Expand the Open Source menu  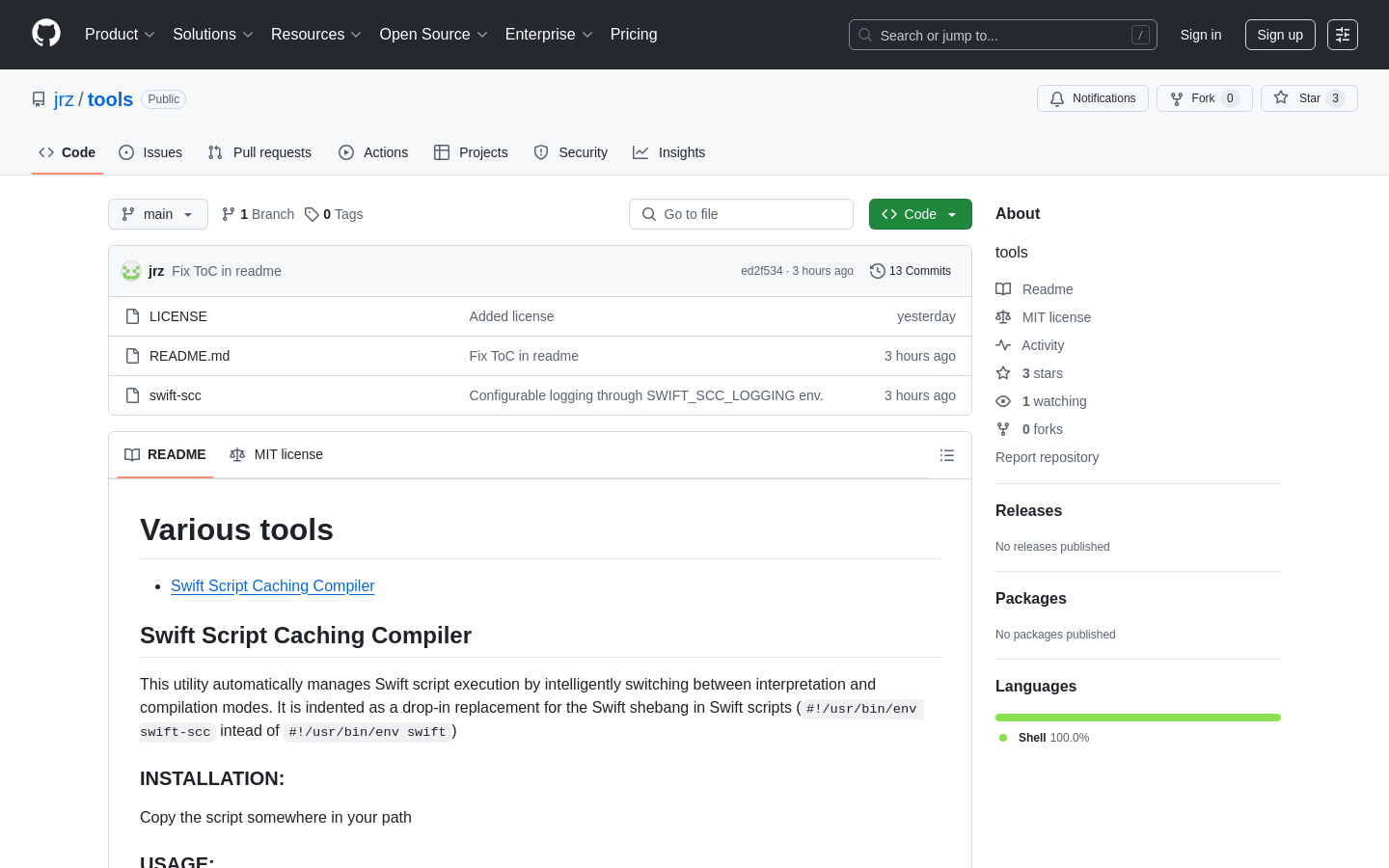(434, 35)
